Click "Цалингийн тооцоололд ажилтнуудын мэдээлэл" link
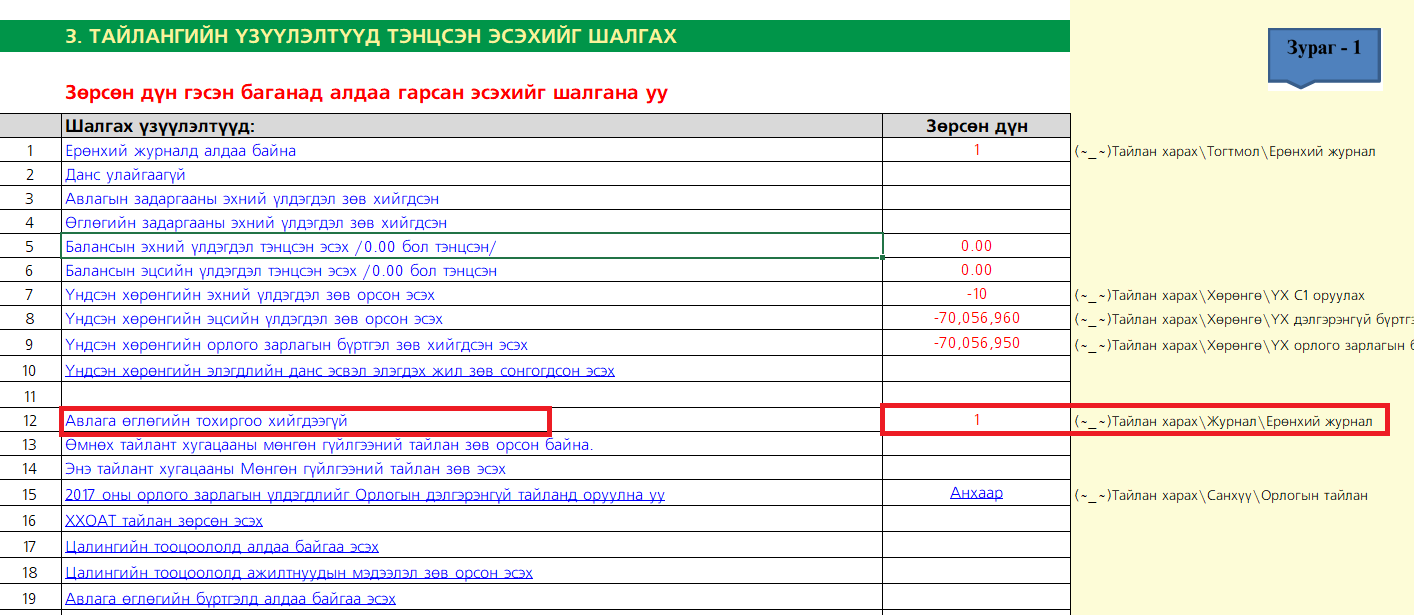This screenshot has height=615, width=1414. [298, 573]
